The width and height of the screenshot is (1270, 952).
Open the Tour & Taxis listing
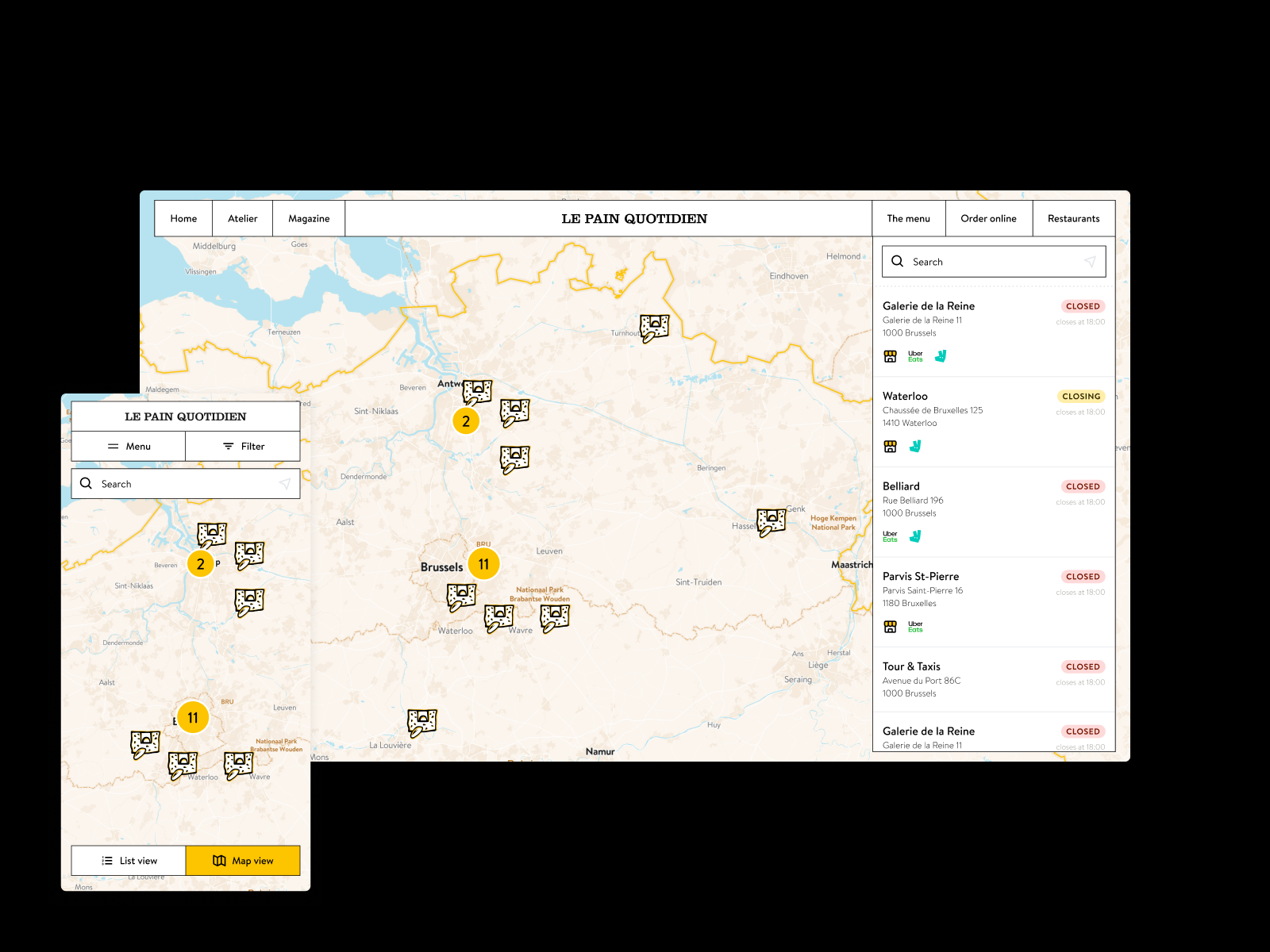pyautogui.click(x=994, y=680)
